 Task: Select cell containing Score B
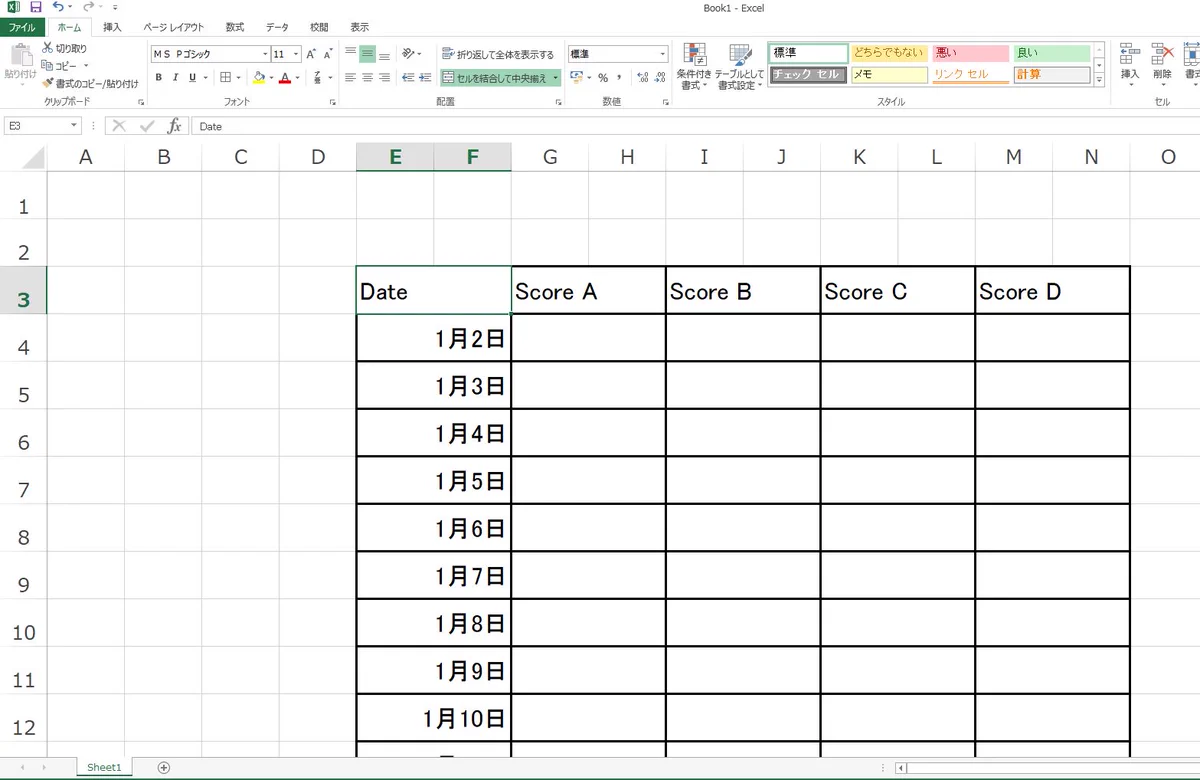743,291
